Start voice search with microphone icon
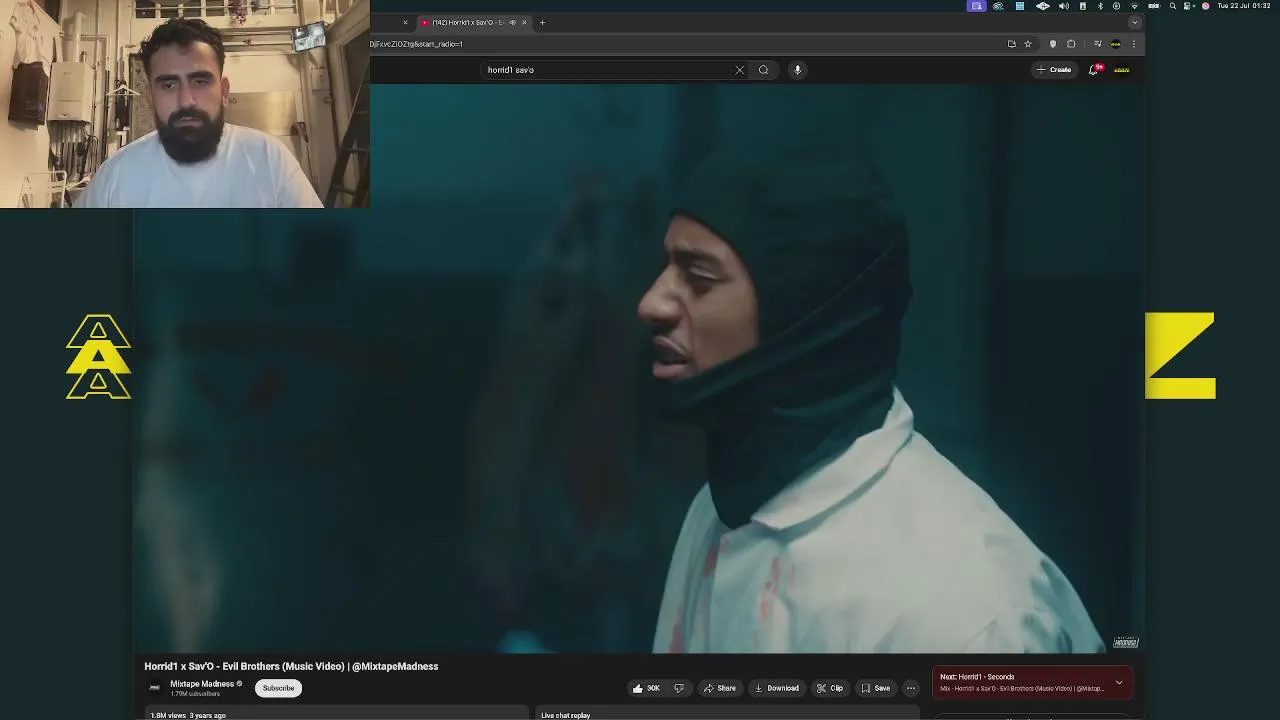The width and height of the screenshot is (1280, 720). coord(797,70)
